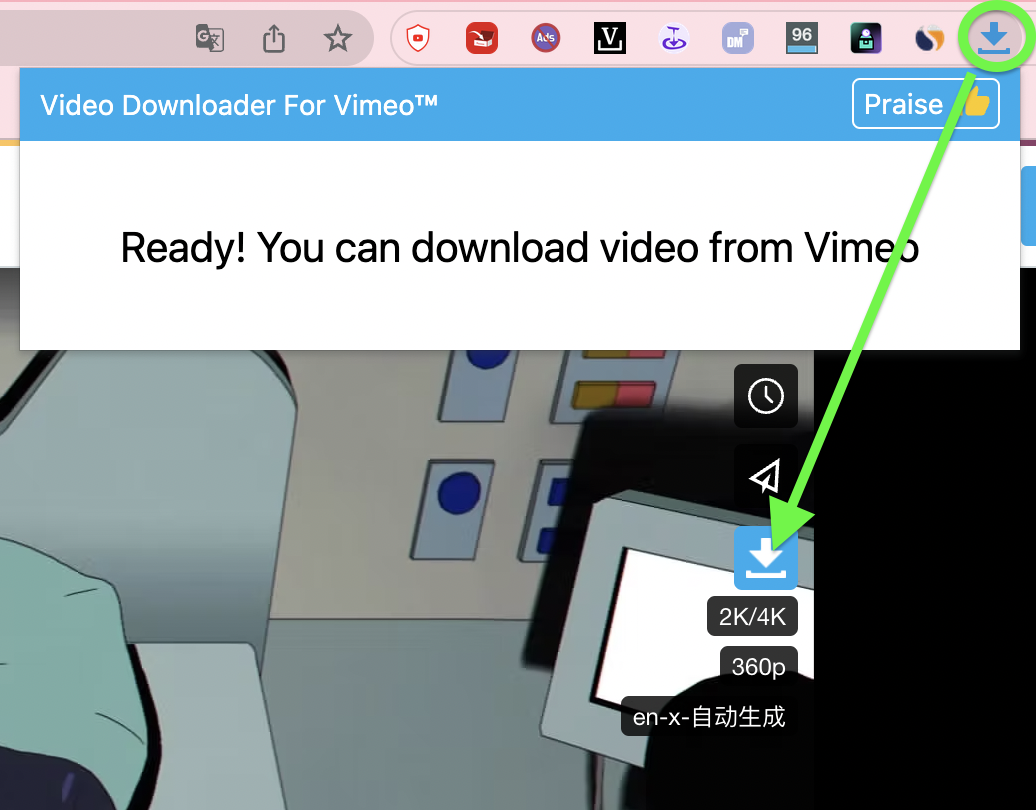Click the Ready download status message
The image size is (1036, 810).
(519, 248)
